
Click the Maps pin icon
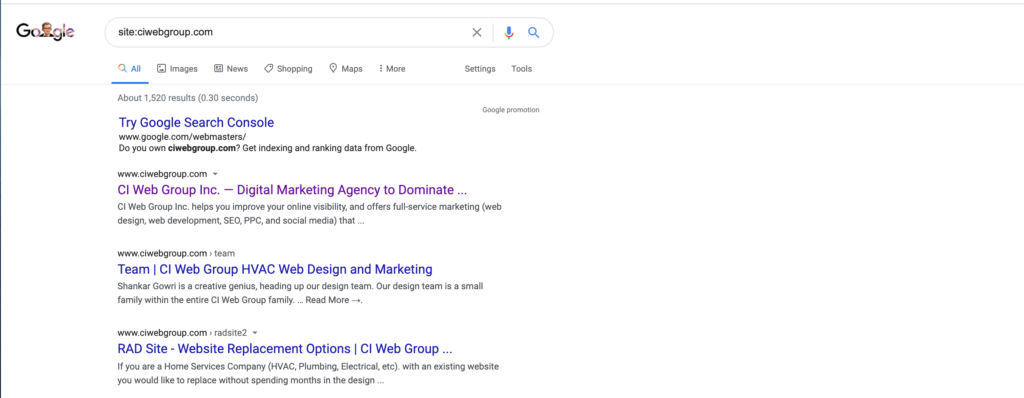pos(333,69)
